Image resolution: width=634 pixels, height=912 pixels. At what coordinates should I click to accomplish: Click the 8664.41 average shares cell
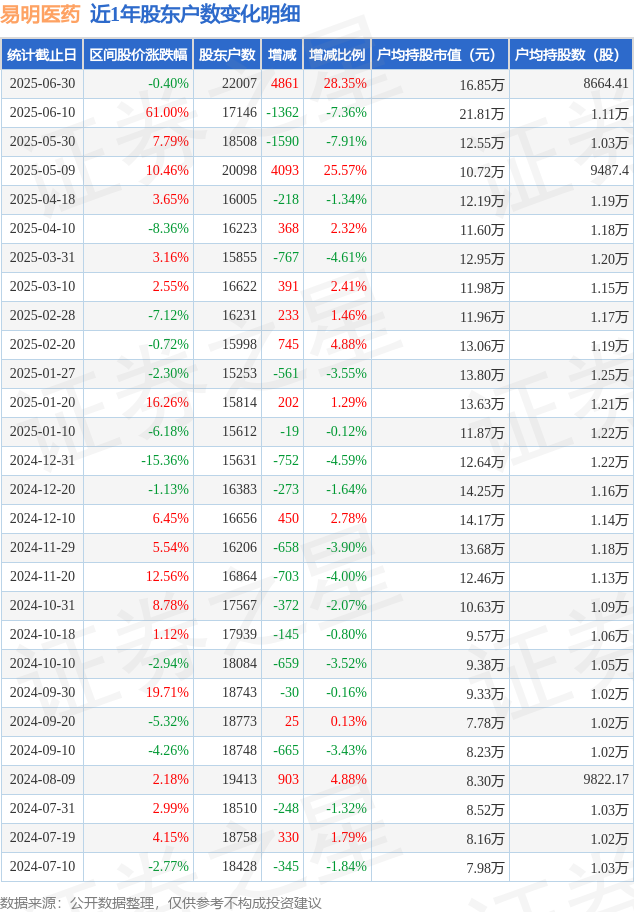click(x=605, y=84)
